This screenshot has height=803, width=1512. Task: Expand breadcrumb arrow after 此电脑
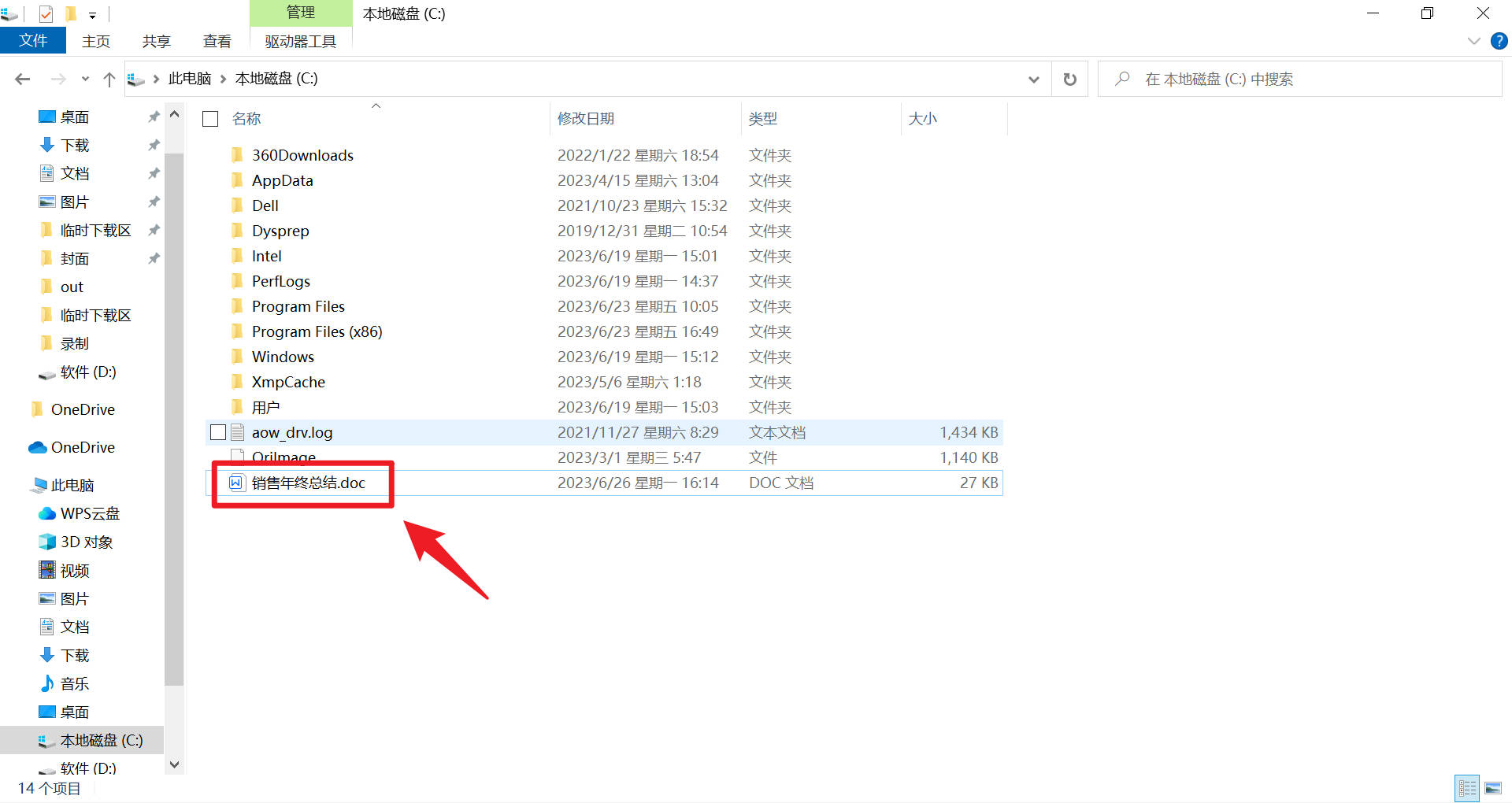click(224, 79)
